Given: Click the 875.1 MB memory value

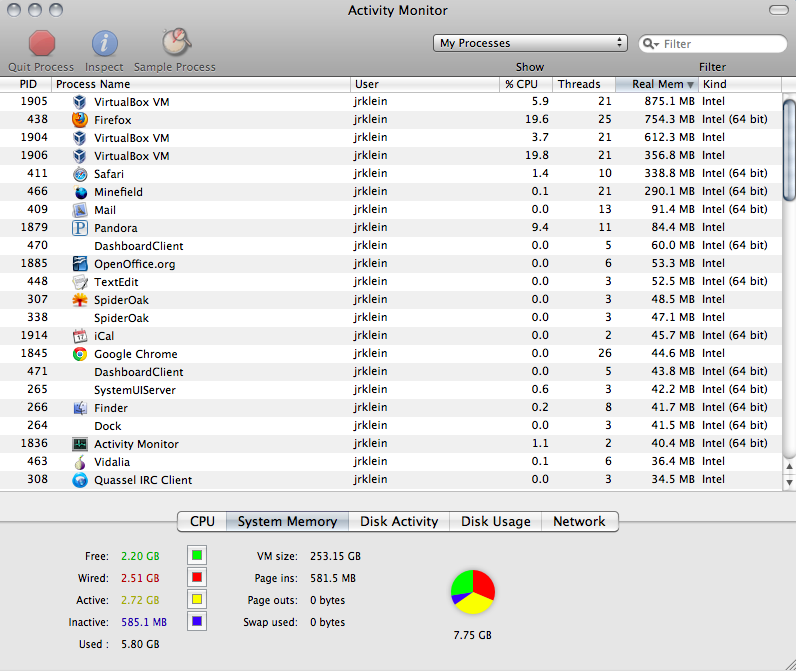Looking at the screenshot, I should click(669, 101).
